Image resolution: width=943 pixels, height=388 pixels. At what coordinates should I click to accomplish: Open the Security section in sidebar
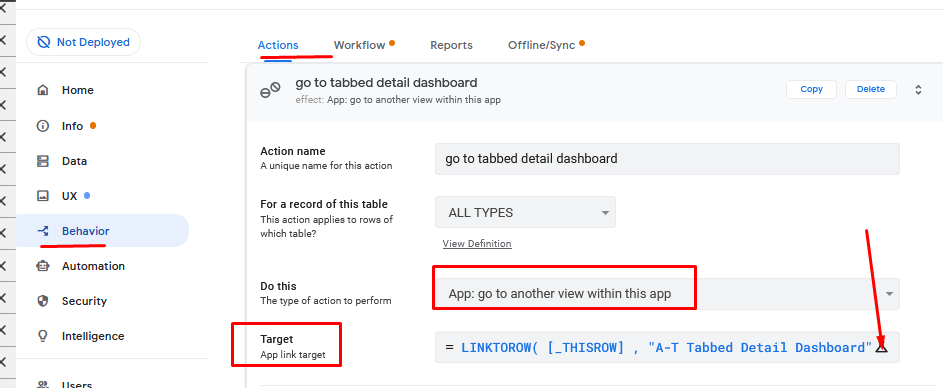(x=84, y=301)
